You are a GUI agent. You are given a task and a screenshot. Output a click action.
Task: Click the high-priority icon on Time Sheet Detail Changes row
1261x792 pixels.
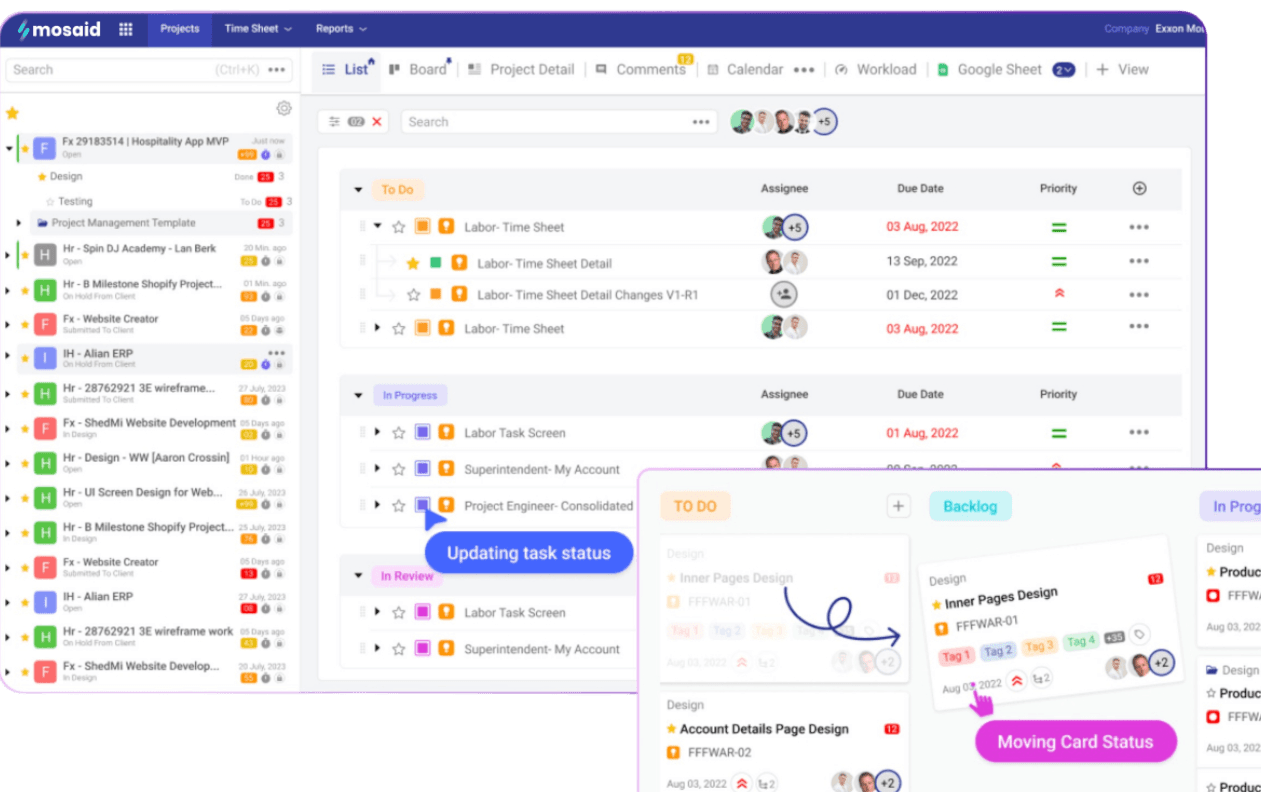[x=1058, y=294]
